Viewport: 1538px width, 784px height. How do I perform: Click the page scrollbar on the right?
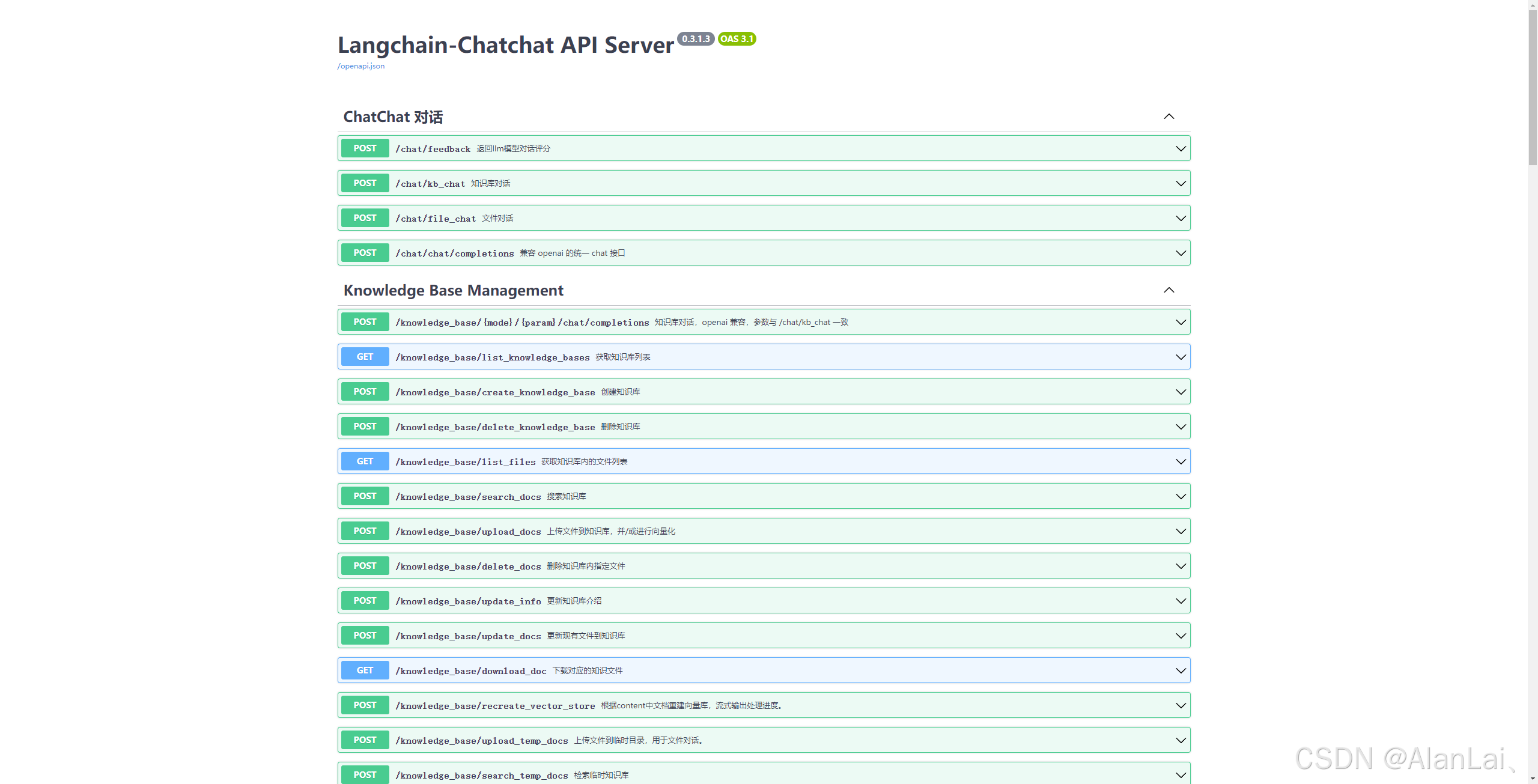pyautogui.click(x=1533, y=84)
